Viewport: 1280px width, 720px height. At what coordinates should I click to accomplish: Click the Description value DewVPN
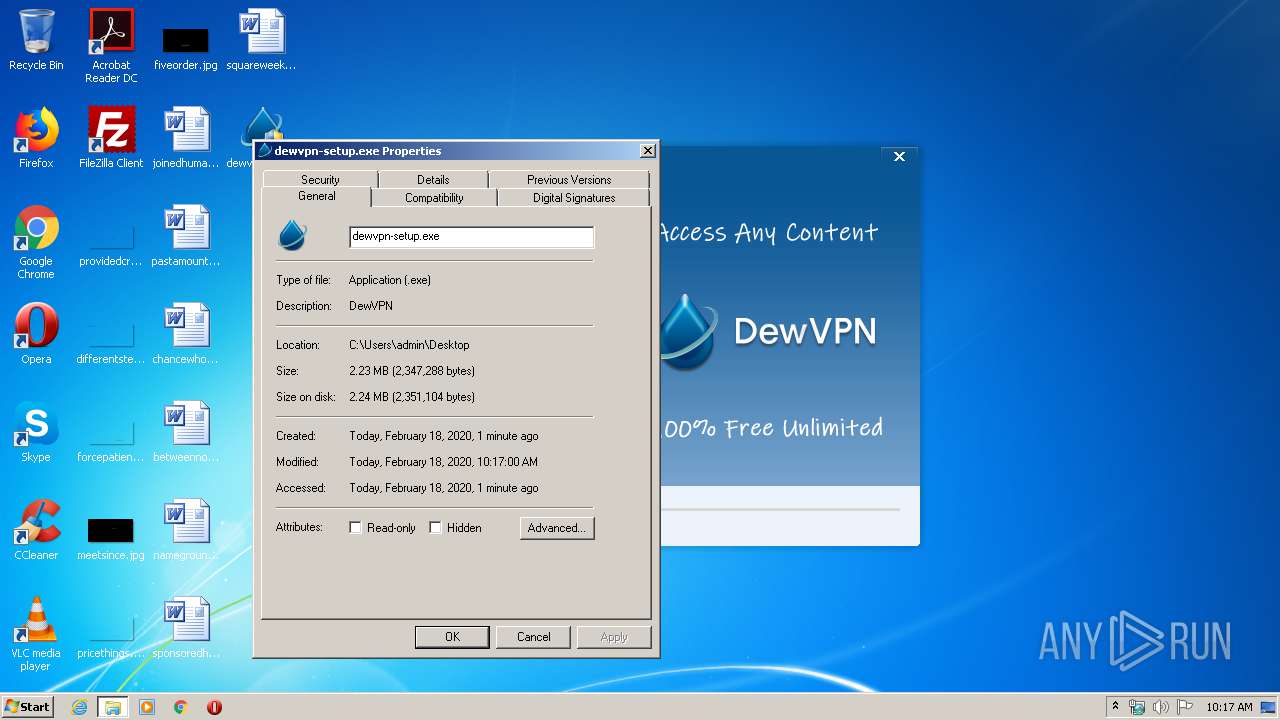coord(371,305)
